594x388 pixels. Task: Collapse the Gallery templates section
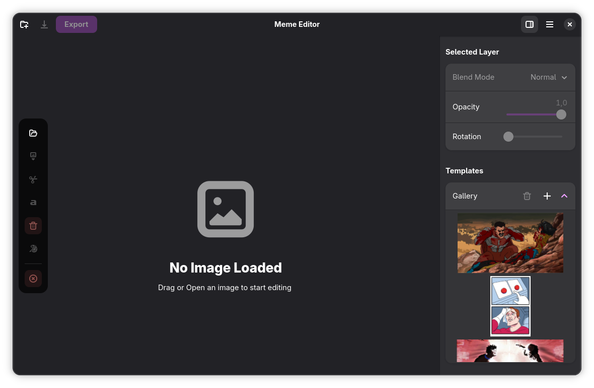(x=564, y=196)
